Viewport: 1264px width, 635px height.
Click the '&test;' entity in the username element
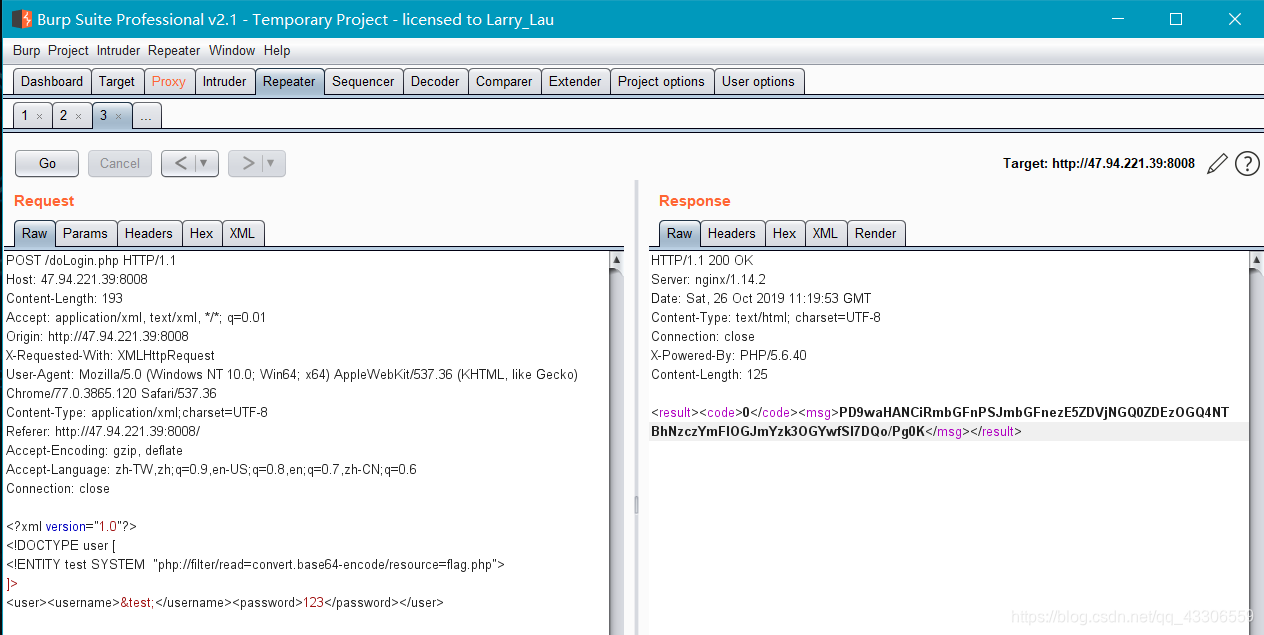point(138,602)
